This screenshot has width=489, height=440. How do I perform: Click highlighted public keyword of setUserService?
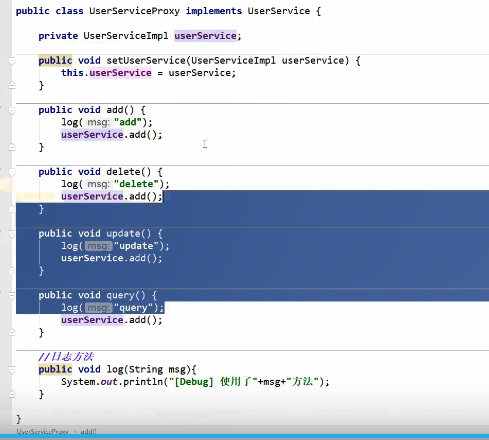[55, 61]
